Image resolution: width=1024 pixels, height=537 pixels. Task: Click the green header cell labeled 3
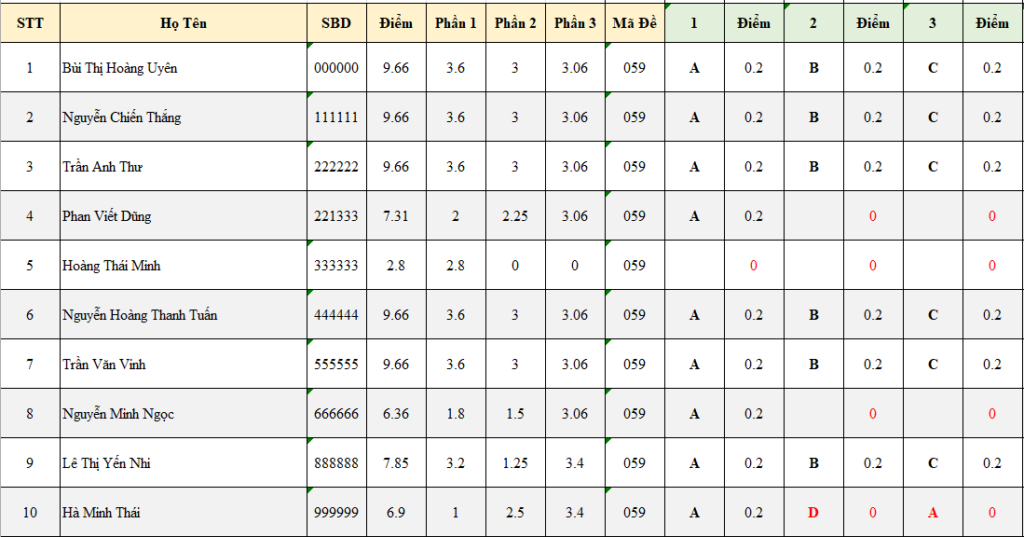click(933, 24)
